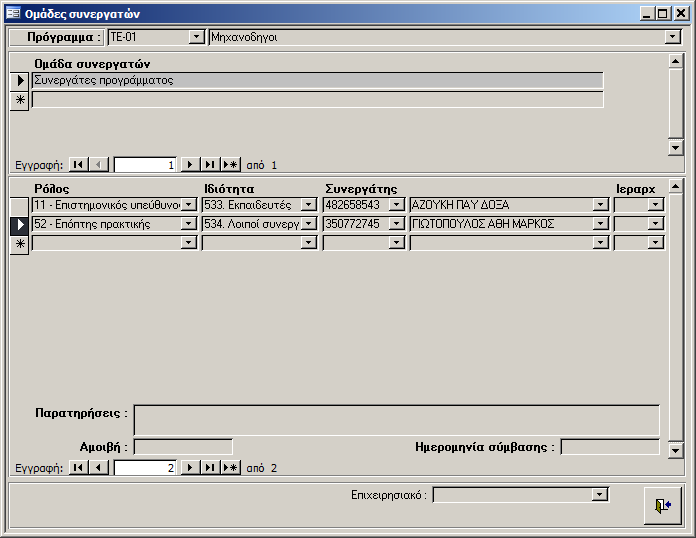
Task: Expand the Μηχανοδηγοί program name dropdown
Action: point(673,37)
